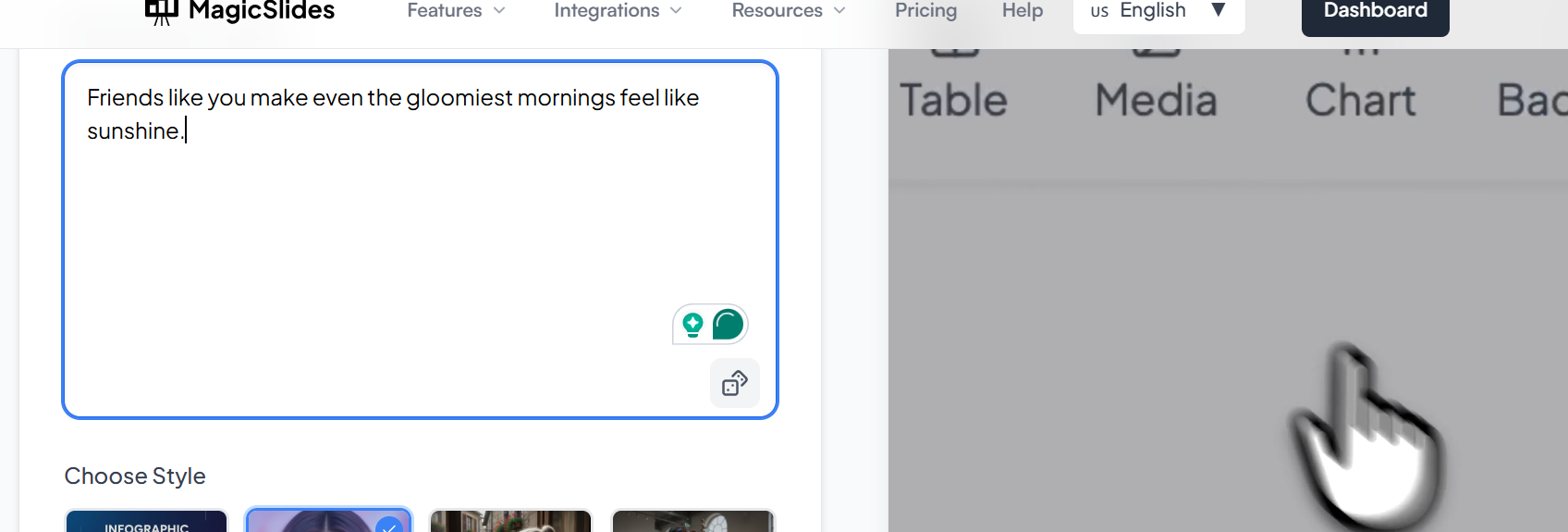This screenshot has height=532, width=1568.
Task: Switch to the Media tab
Action: 1156,98
